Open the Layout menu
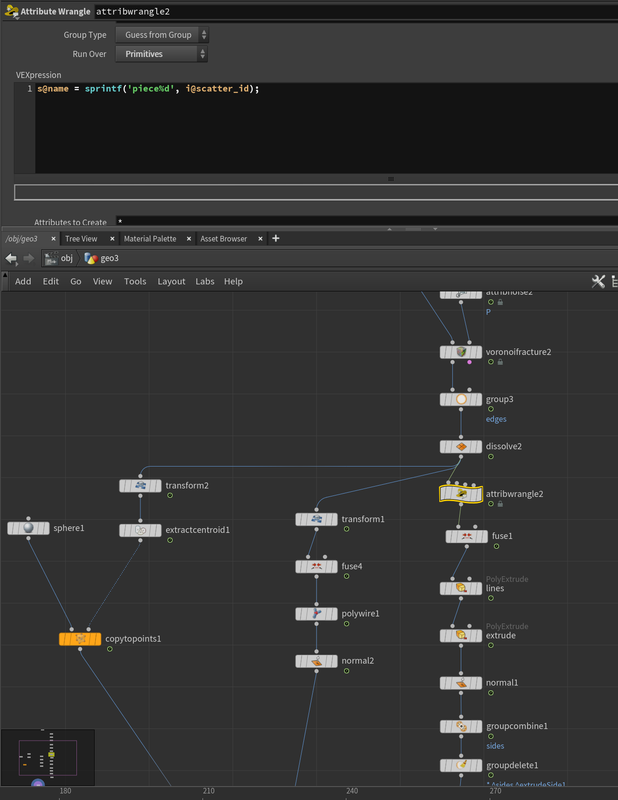 click(x=171, y=281)
